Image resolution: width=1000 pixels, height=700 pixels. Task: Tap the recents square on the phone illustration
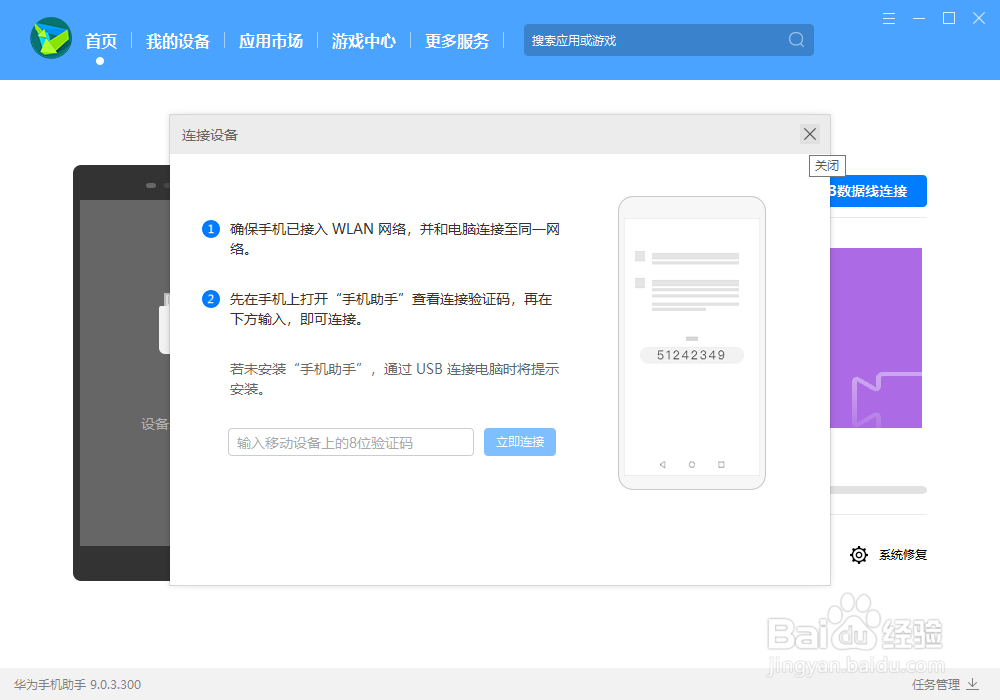(719, 464)
